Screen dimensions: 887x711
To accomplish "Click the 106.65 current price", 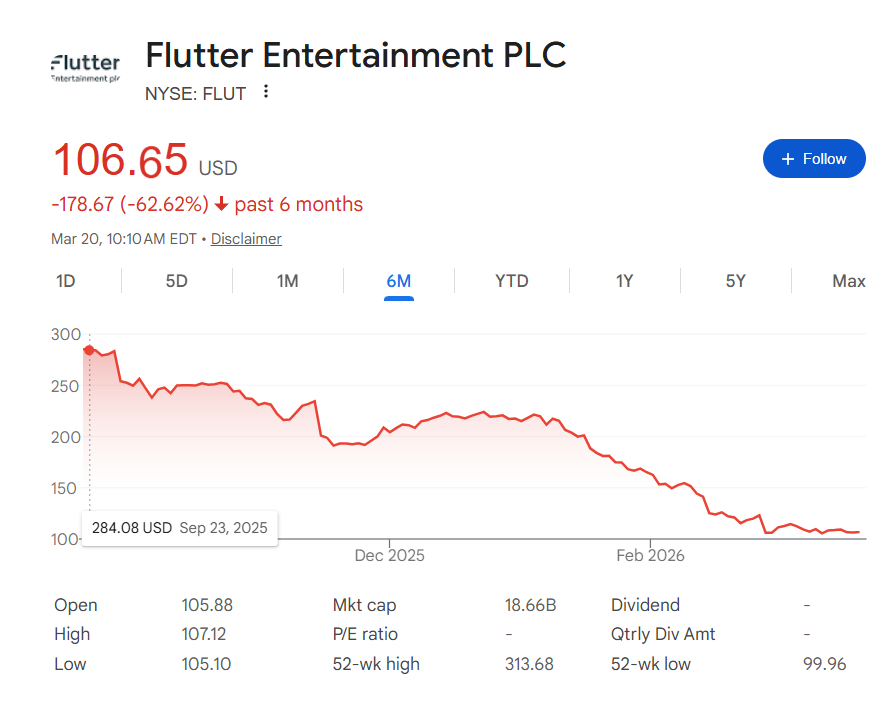I will tap(120, 161).
